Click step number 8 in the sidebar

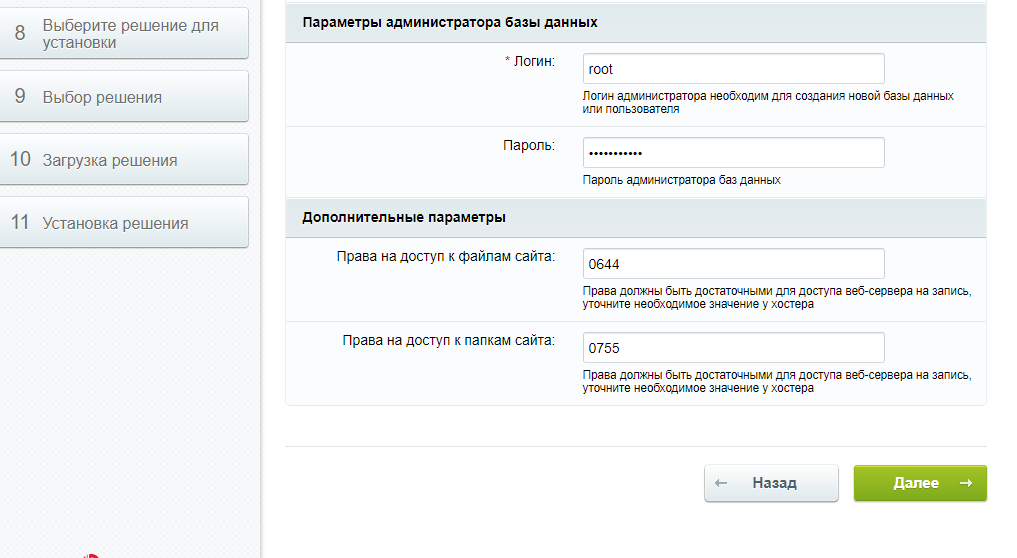20,33
